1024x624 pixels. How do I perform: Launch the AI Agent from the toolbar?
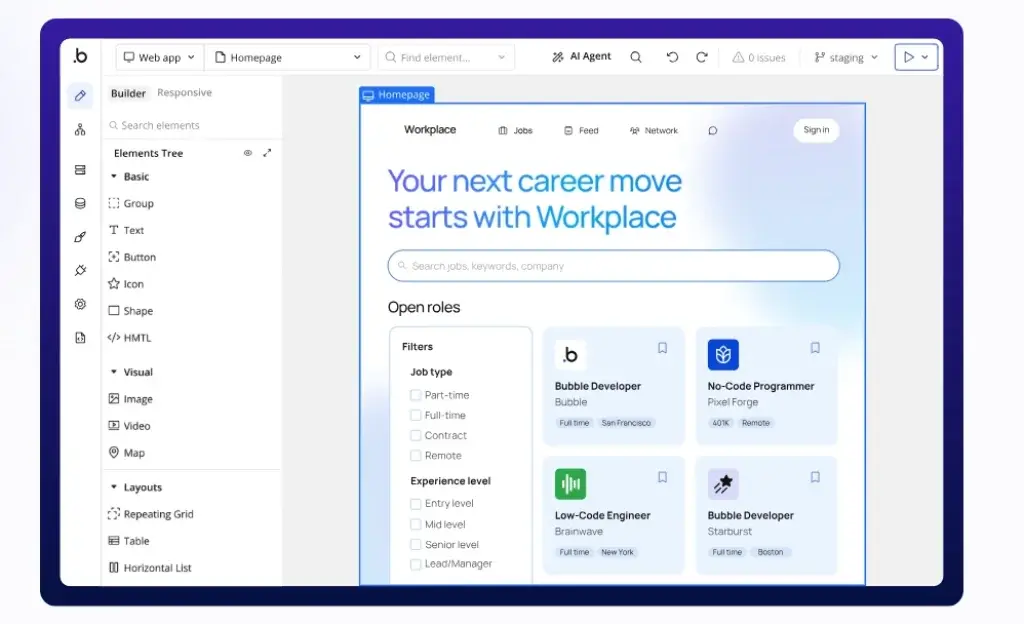tap(580, 57)
